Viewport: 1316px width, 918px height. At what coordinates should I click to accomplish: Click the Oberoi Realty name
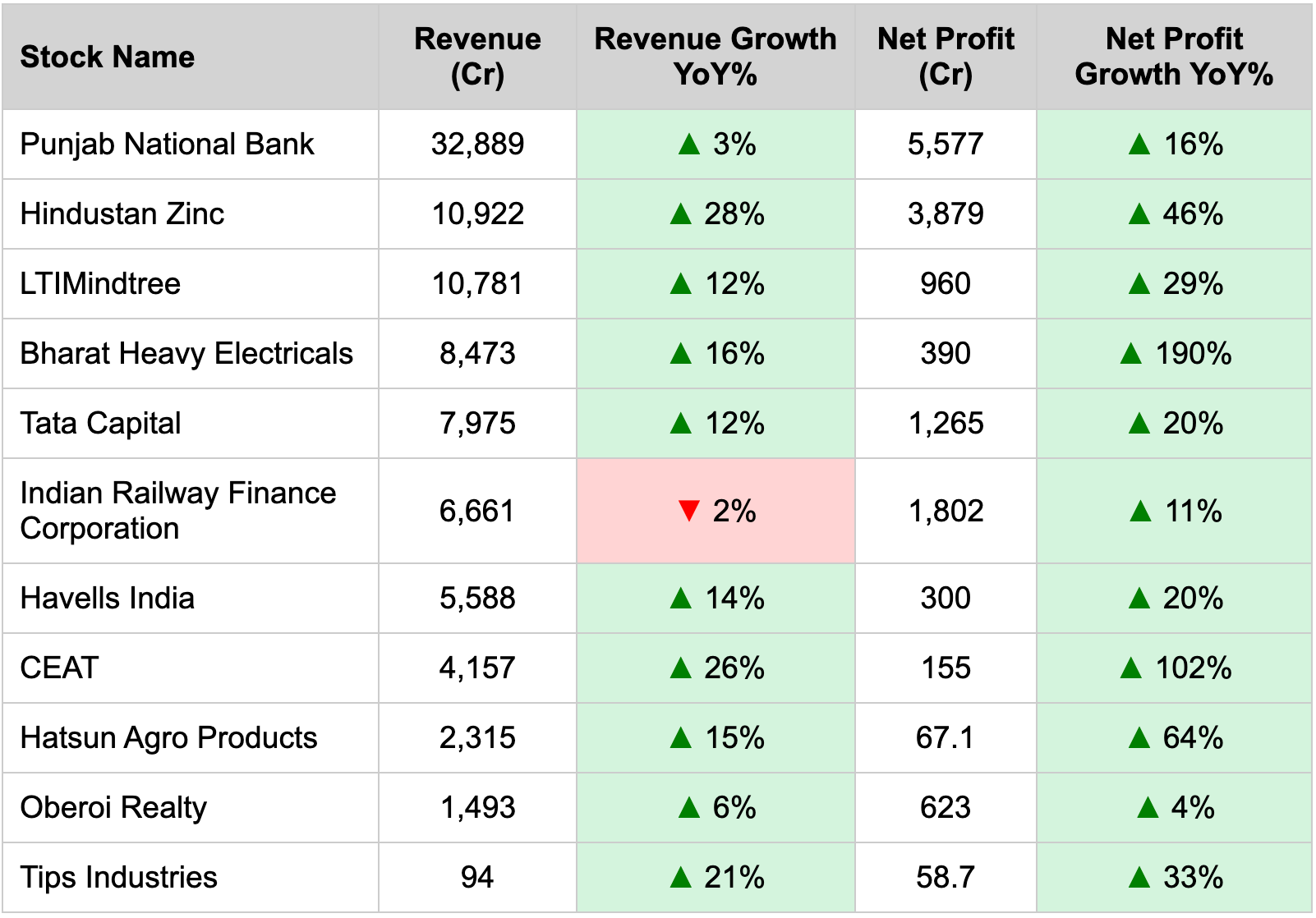click(x=191, y=808)
